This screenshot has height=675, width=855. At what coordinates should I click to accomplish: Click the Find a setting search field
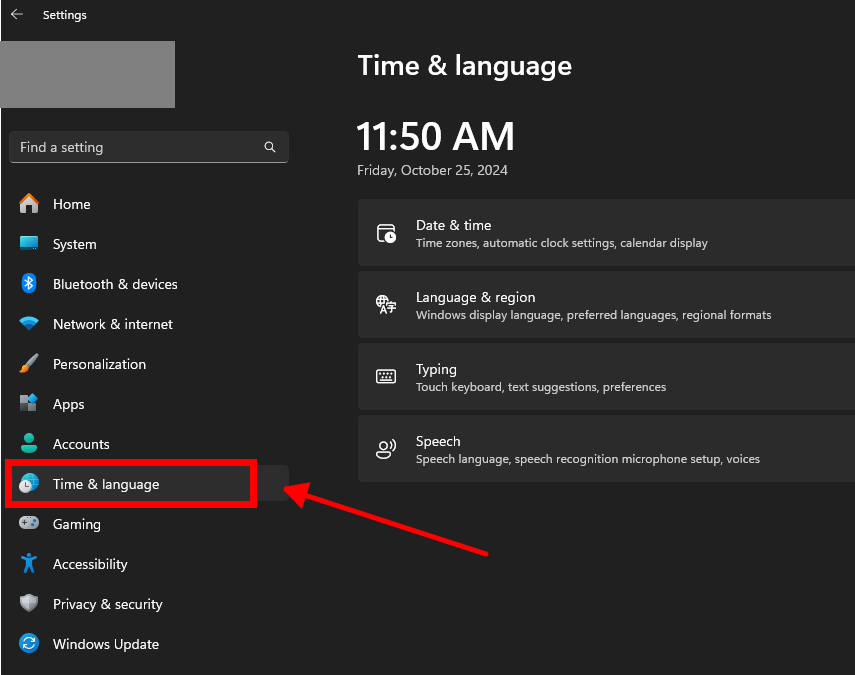pyautogui.click(x=135, y=147)
